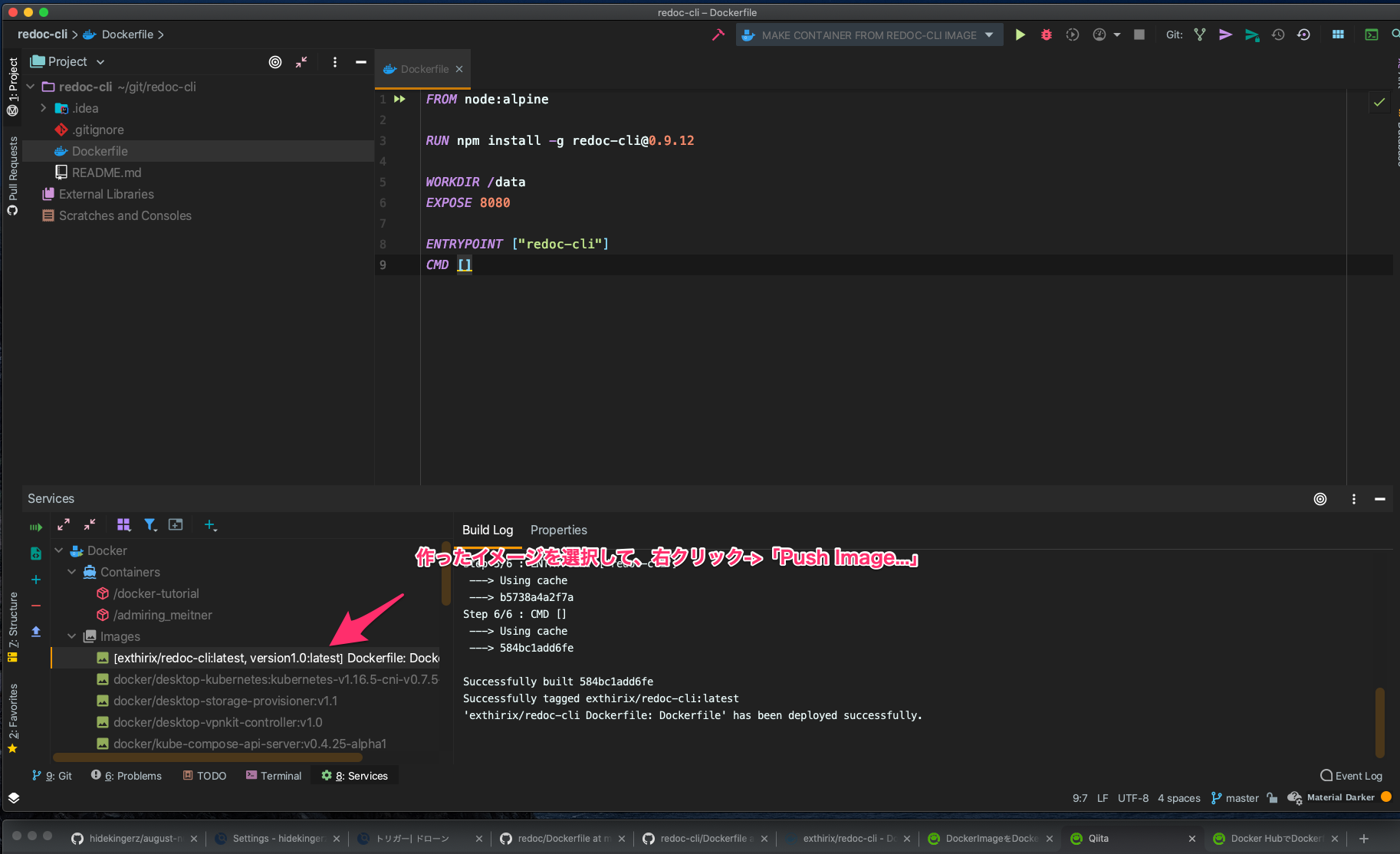This screenshot has height=854, width=1400.
Task: Click Select Opened File target in Project panel
Action: point(275,62)
